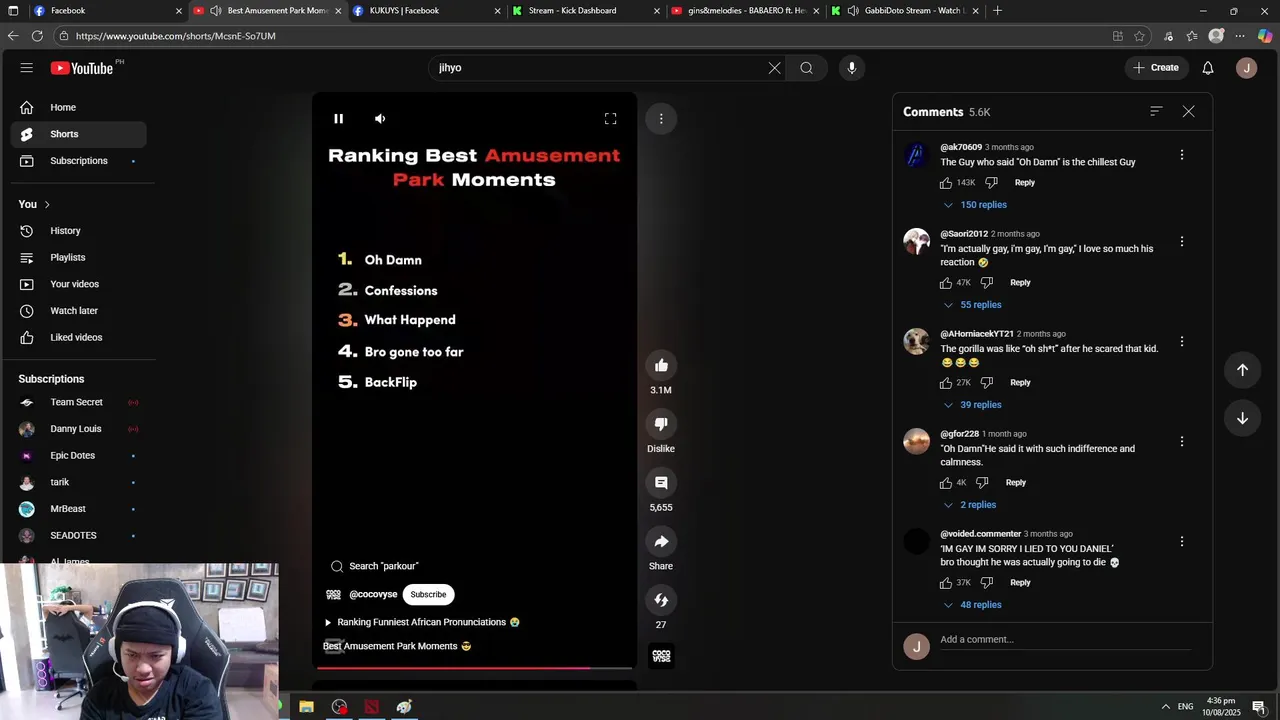1280x720 pixels.
Task: Go to the next Short
Action: 1242,418
